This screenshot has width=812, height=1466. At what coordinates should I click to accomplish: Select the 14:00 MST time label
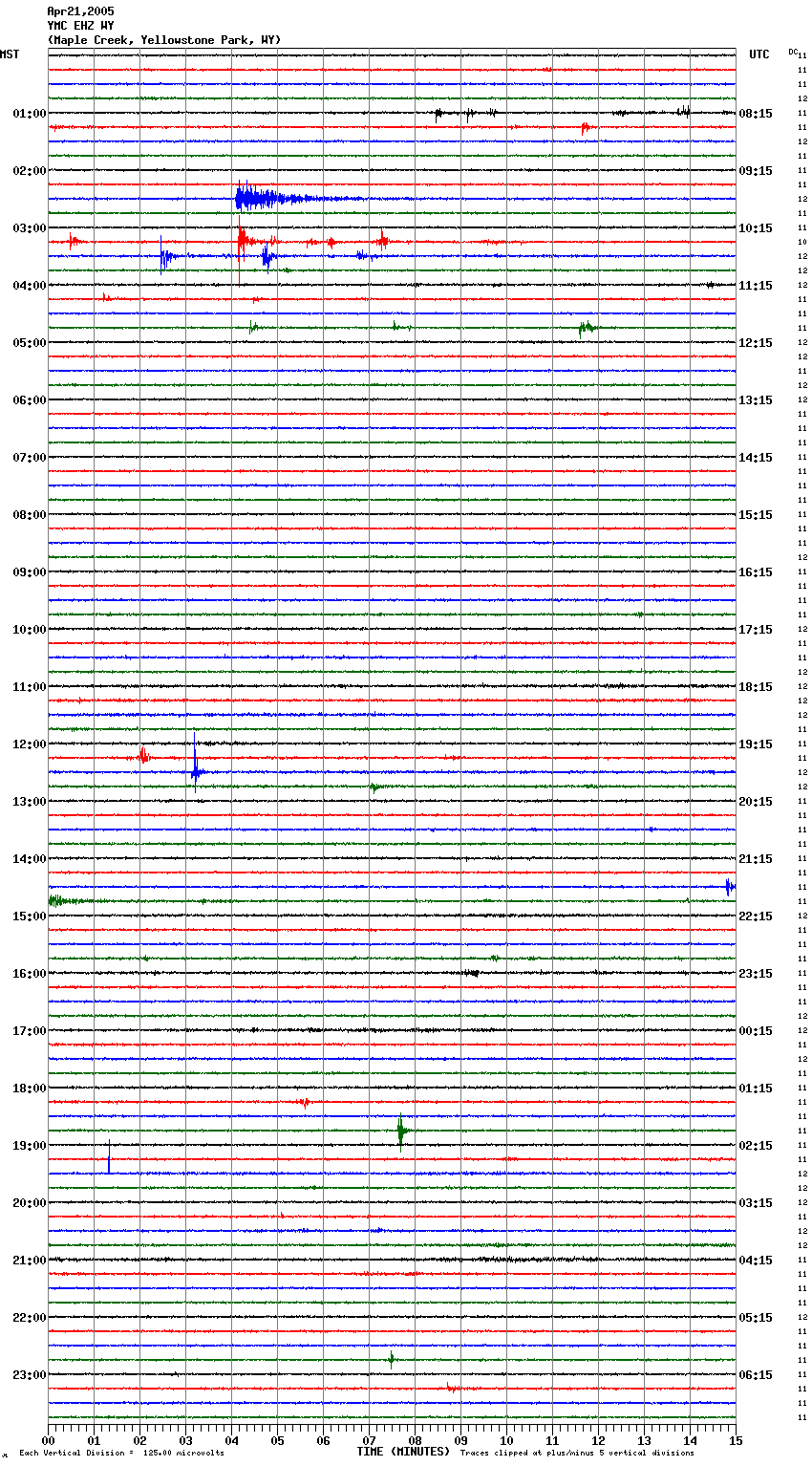pyautogui.click(x=29, y=859)
